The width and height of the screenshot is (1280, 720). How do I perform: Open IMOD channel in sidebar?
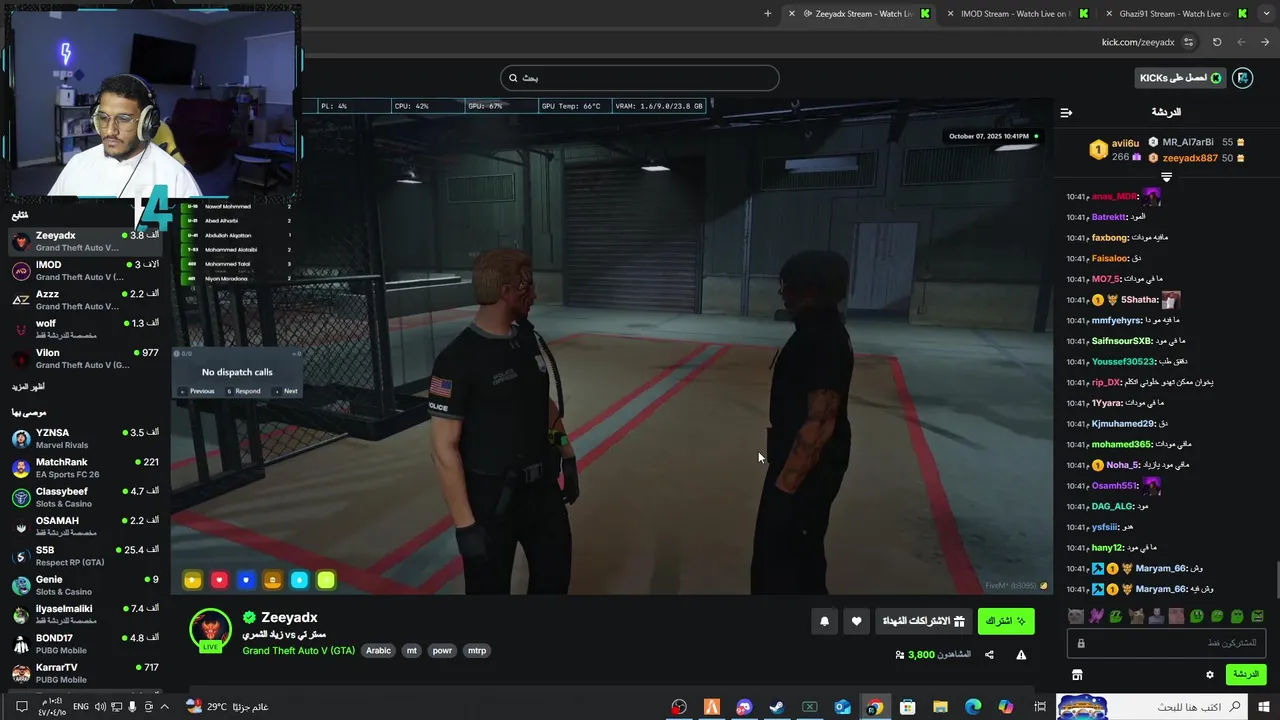[x=85, y=271]
